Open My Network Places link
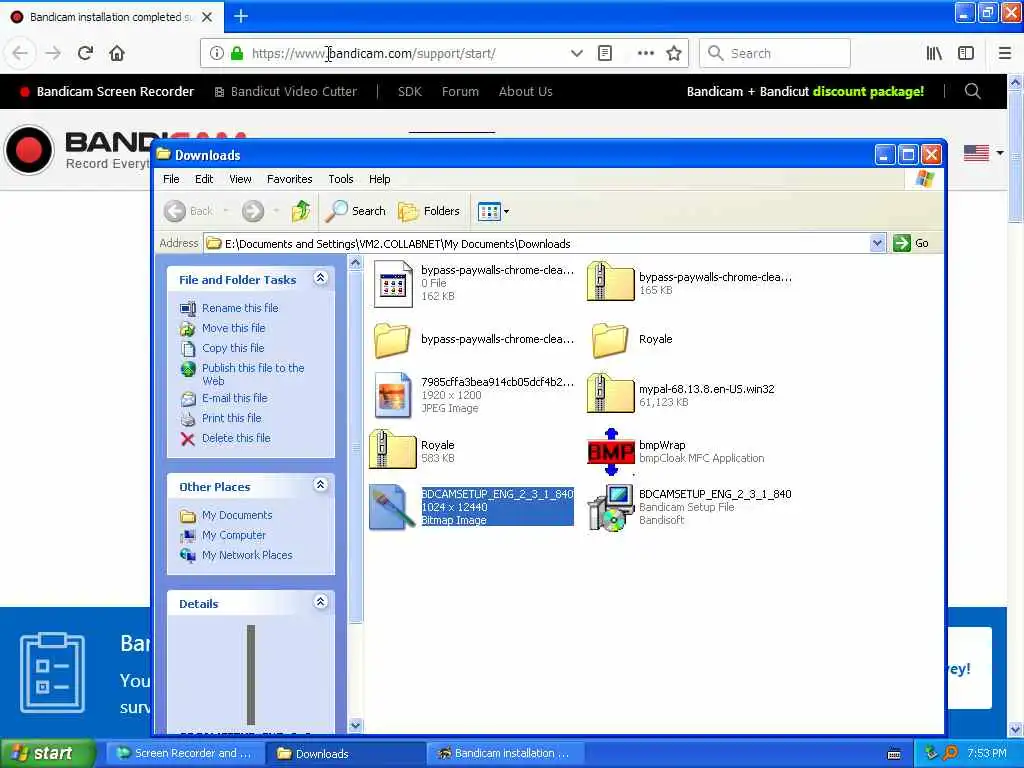Image resolution: width=1024 pixels, height=768 pixels. coord(247,555)
